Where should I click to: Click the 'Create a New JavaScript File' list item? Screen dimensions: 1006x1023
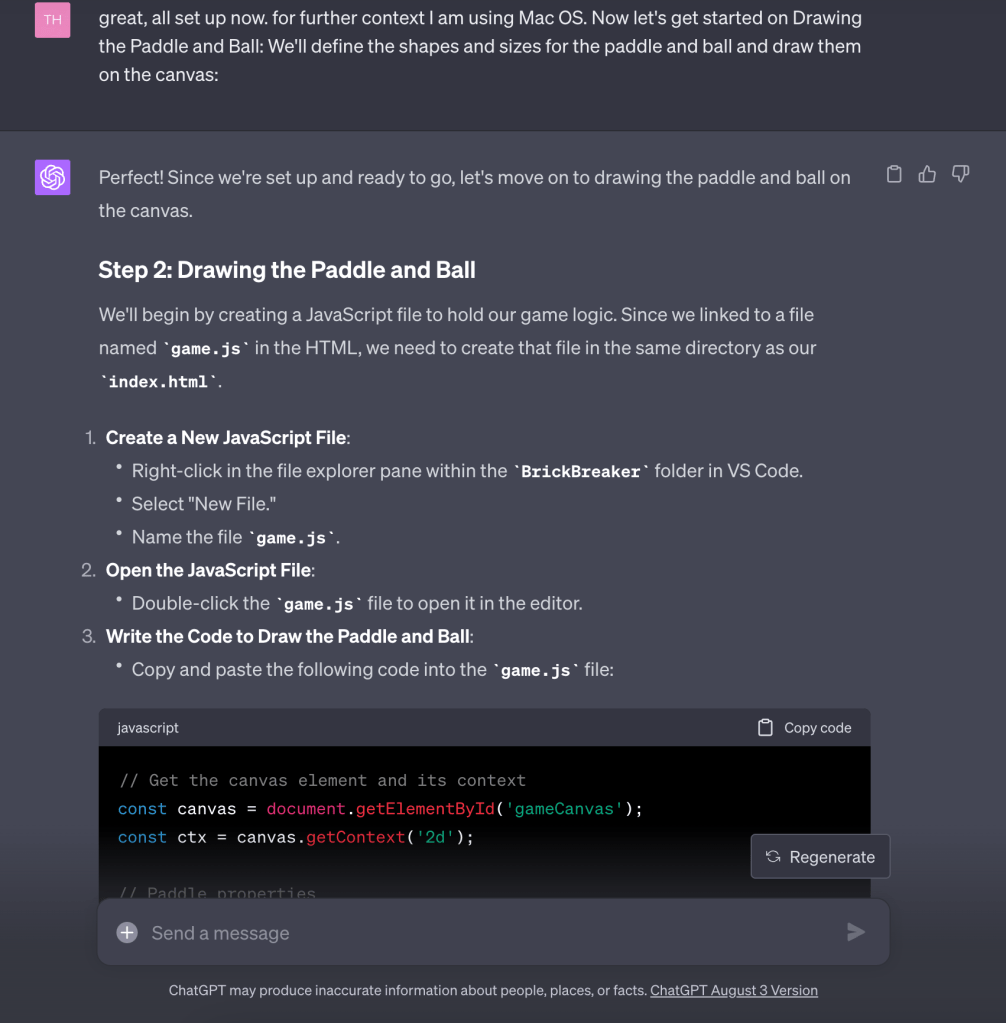coord(228,438)
